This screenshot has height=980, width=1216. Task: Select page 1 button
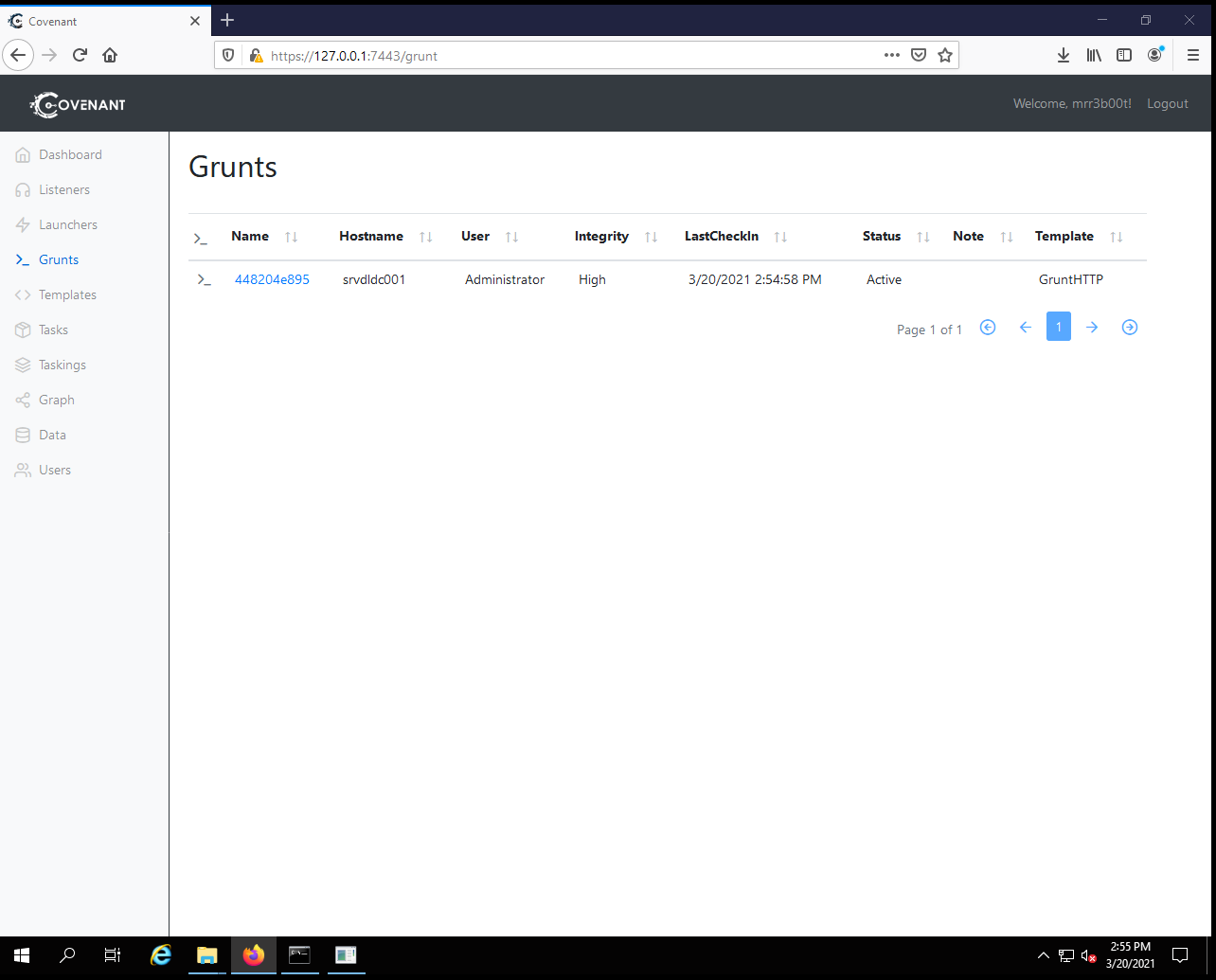pos(1059,327)
